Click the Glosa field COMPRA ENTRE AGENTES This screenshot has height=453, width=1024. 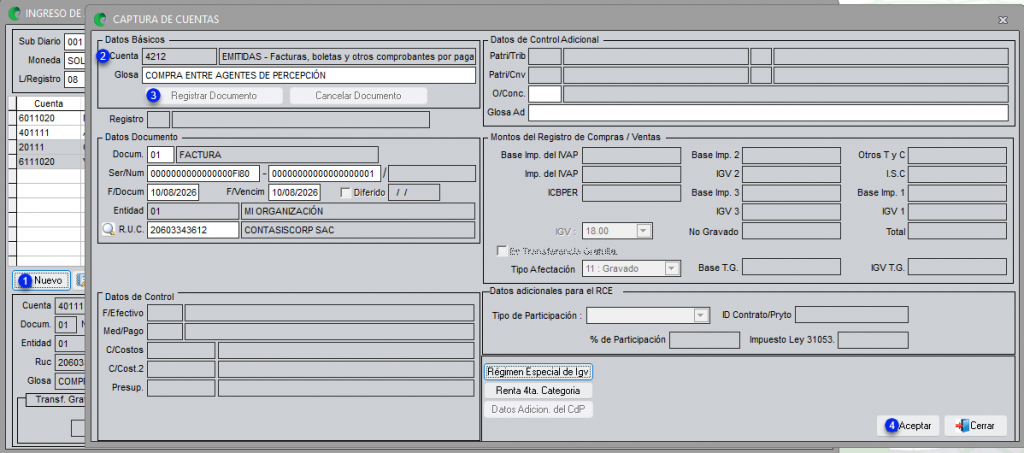tap(310, 76)
